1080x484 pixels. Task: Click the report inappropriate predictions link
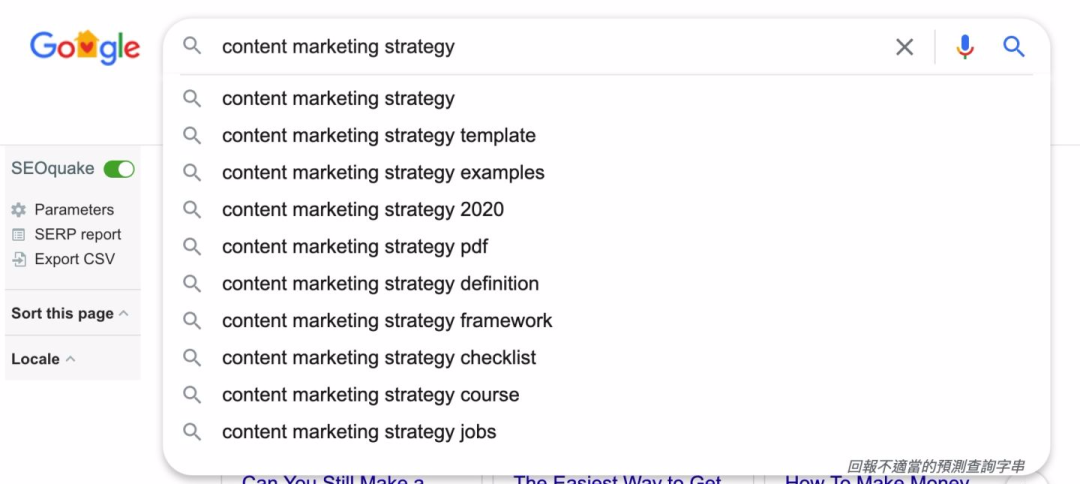point(935,467)
